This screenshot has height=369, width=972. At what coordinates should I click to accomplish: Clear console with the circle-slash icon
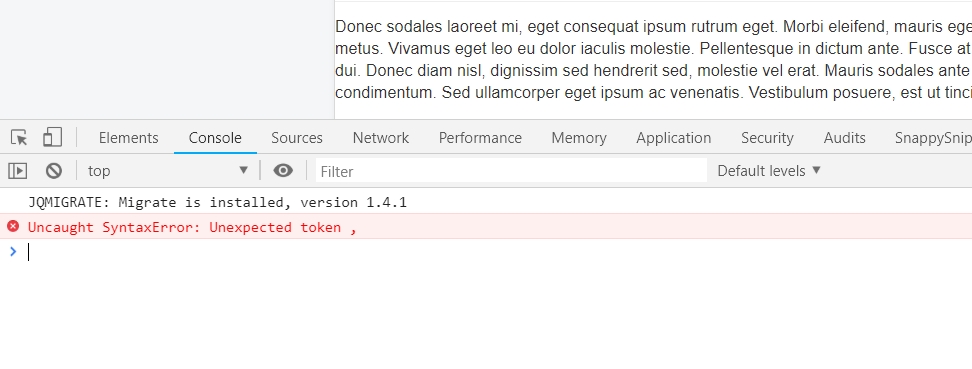tap(54, 171)
